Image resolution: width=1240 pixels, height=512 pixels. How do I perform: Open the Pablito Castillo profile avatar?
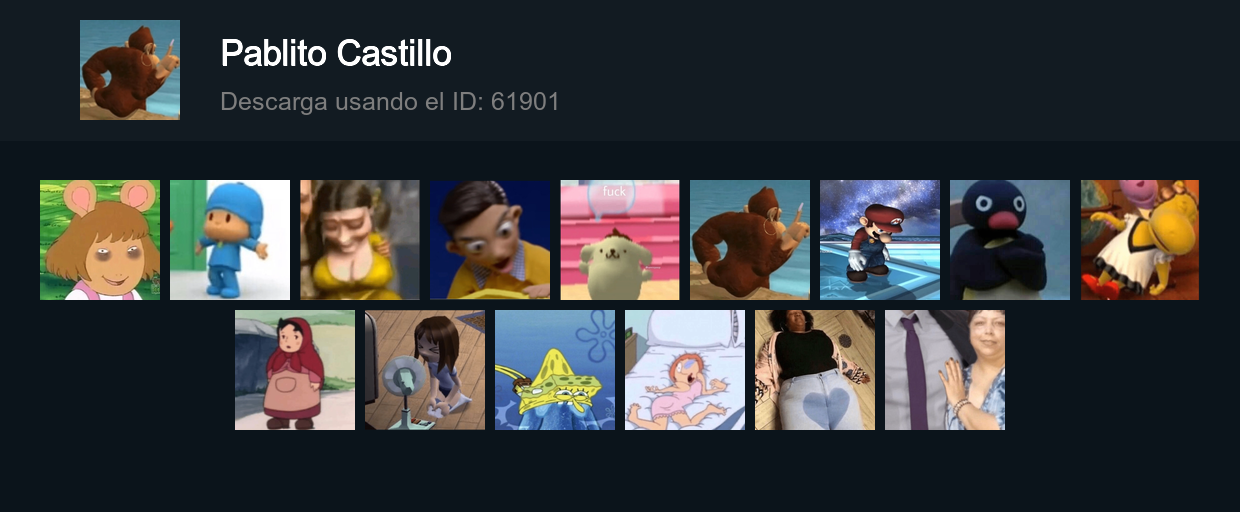click(130, 70)
